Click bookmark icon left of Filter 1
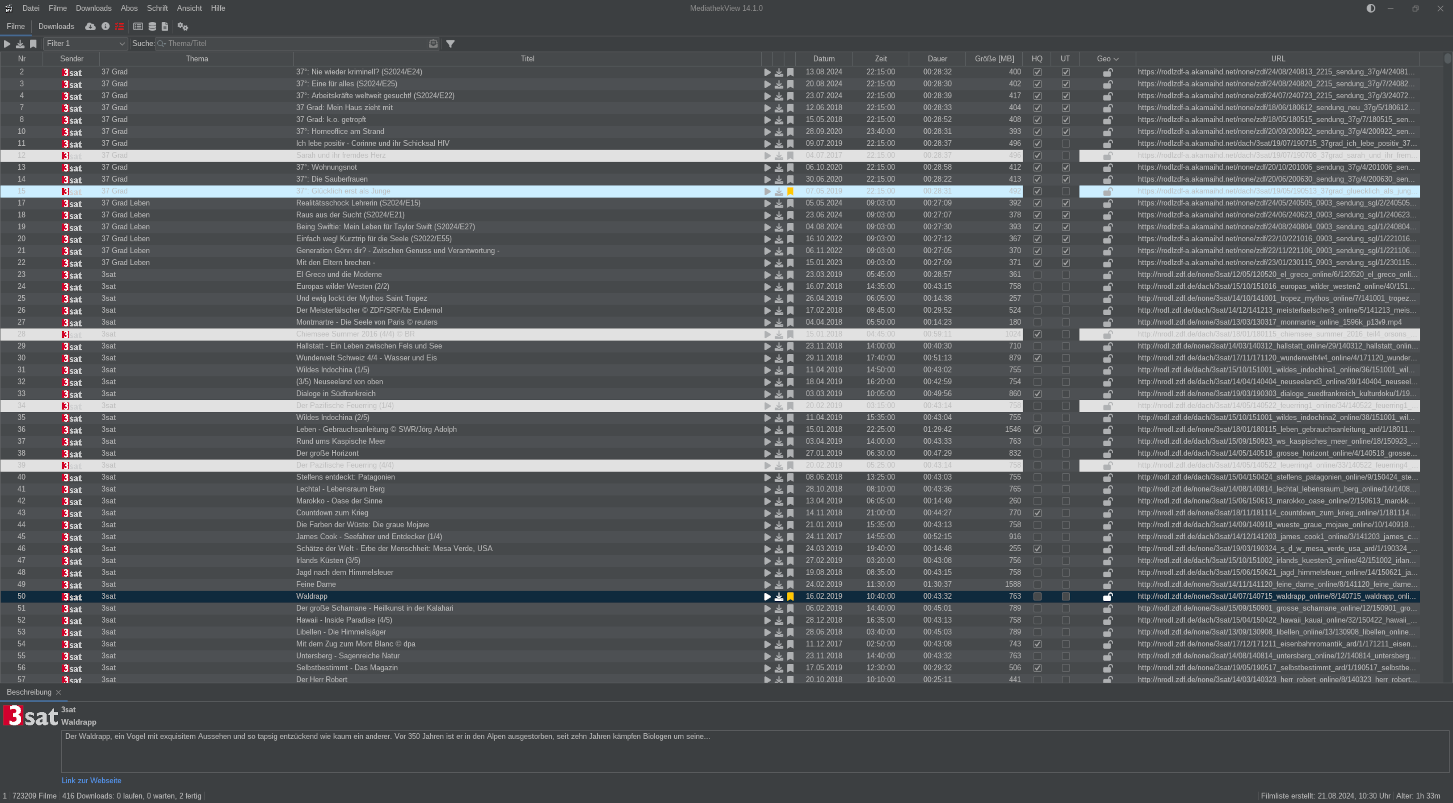Viewport: 1453px width, 803px height. click(33, 44)
